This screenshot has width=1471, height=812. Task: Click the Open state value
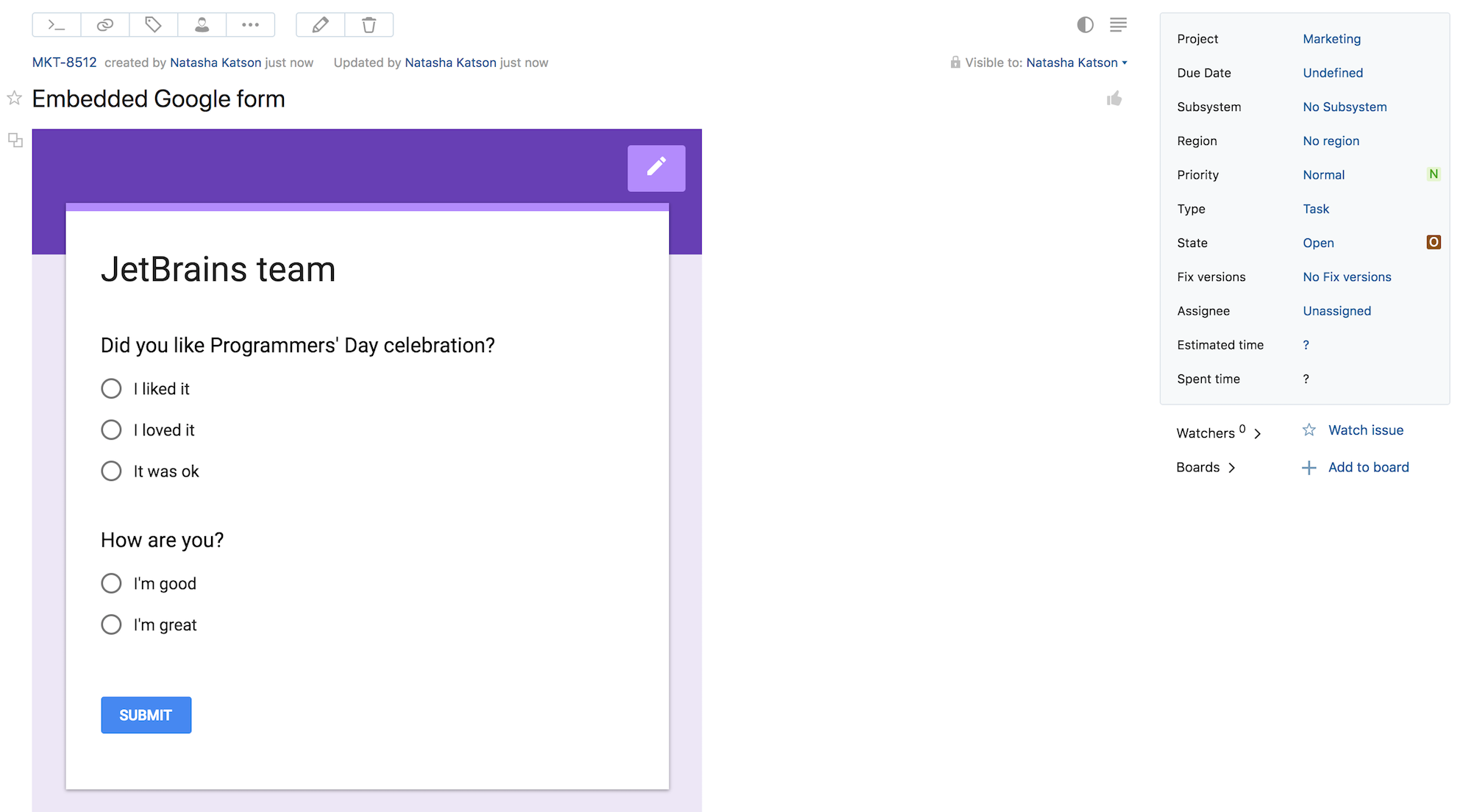tap(1318, 243)
